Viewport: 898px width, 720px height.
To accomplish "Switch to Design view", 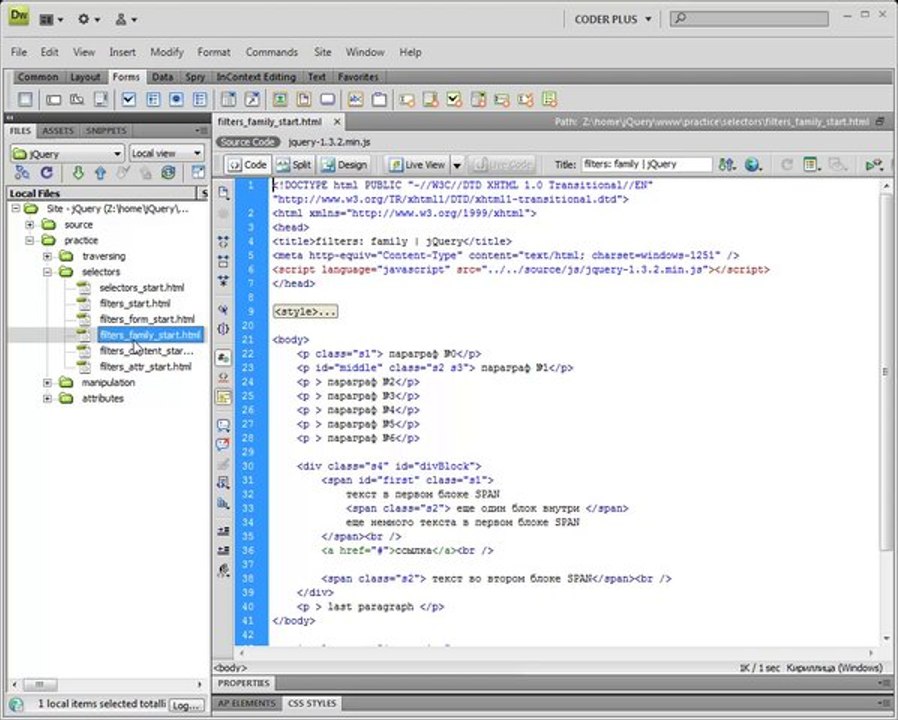I will 344,165.
